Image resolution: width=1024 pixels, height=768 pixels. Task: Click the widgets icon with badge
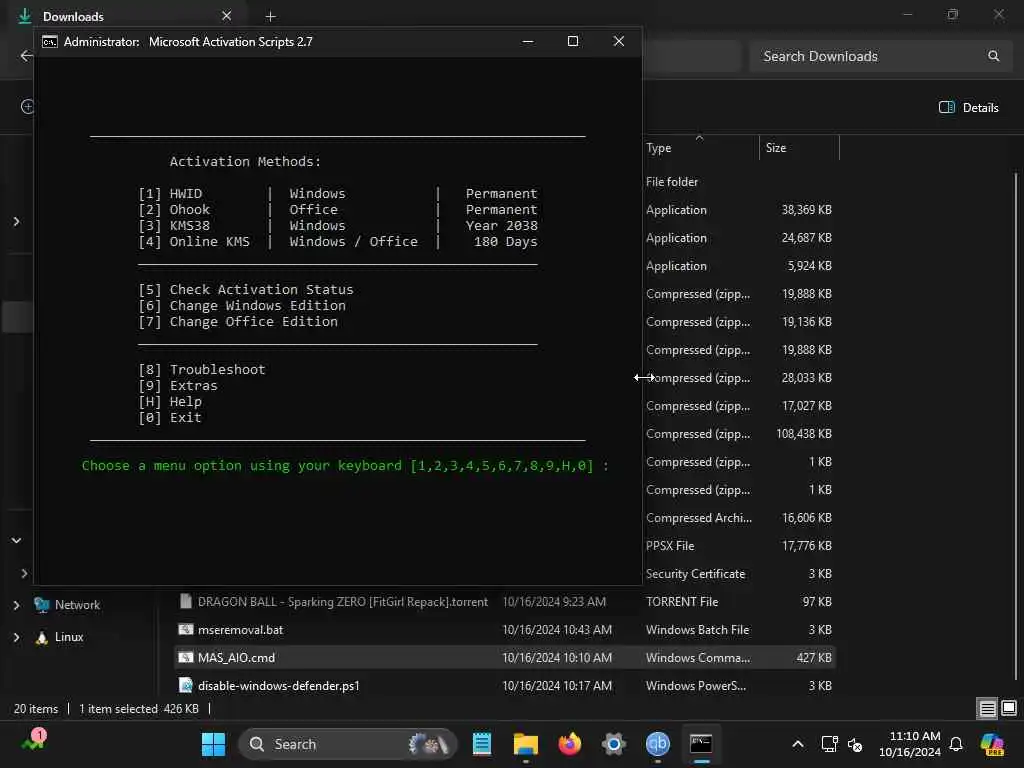coord(33,740)
